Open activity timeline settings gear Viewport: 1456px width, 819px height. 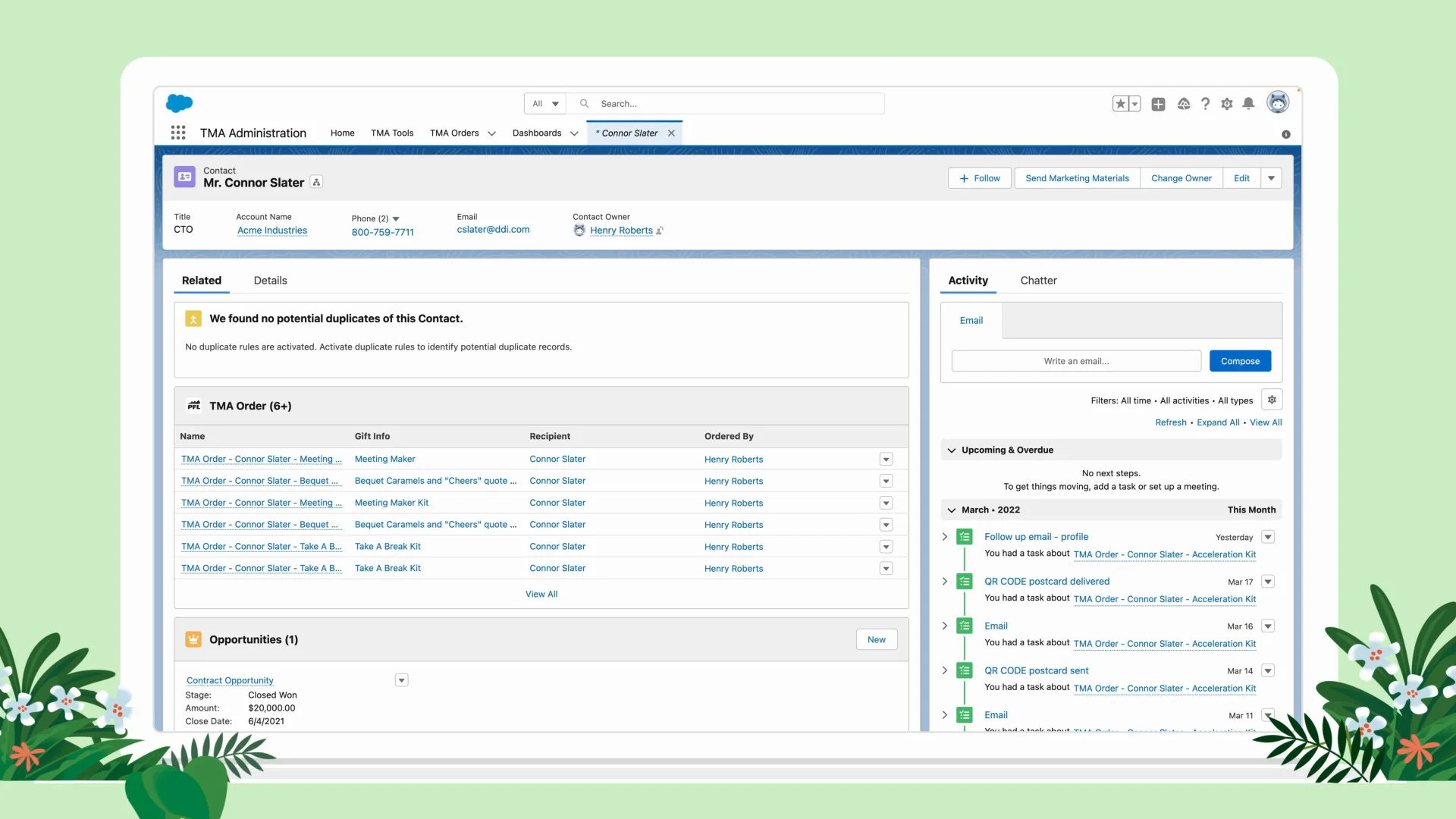pyautogui.click(x=1272, y=400)
